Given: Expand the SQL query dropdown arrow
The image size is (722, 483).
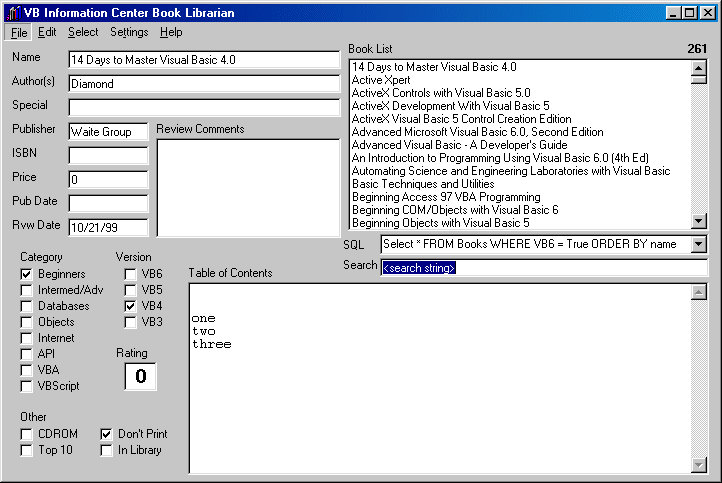Looking at the screenshot, I should (x=699, y=244).
